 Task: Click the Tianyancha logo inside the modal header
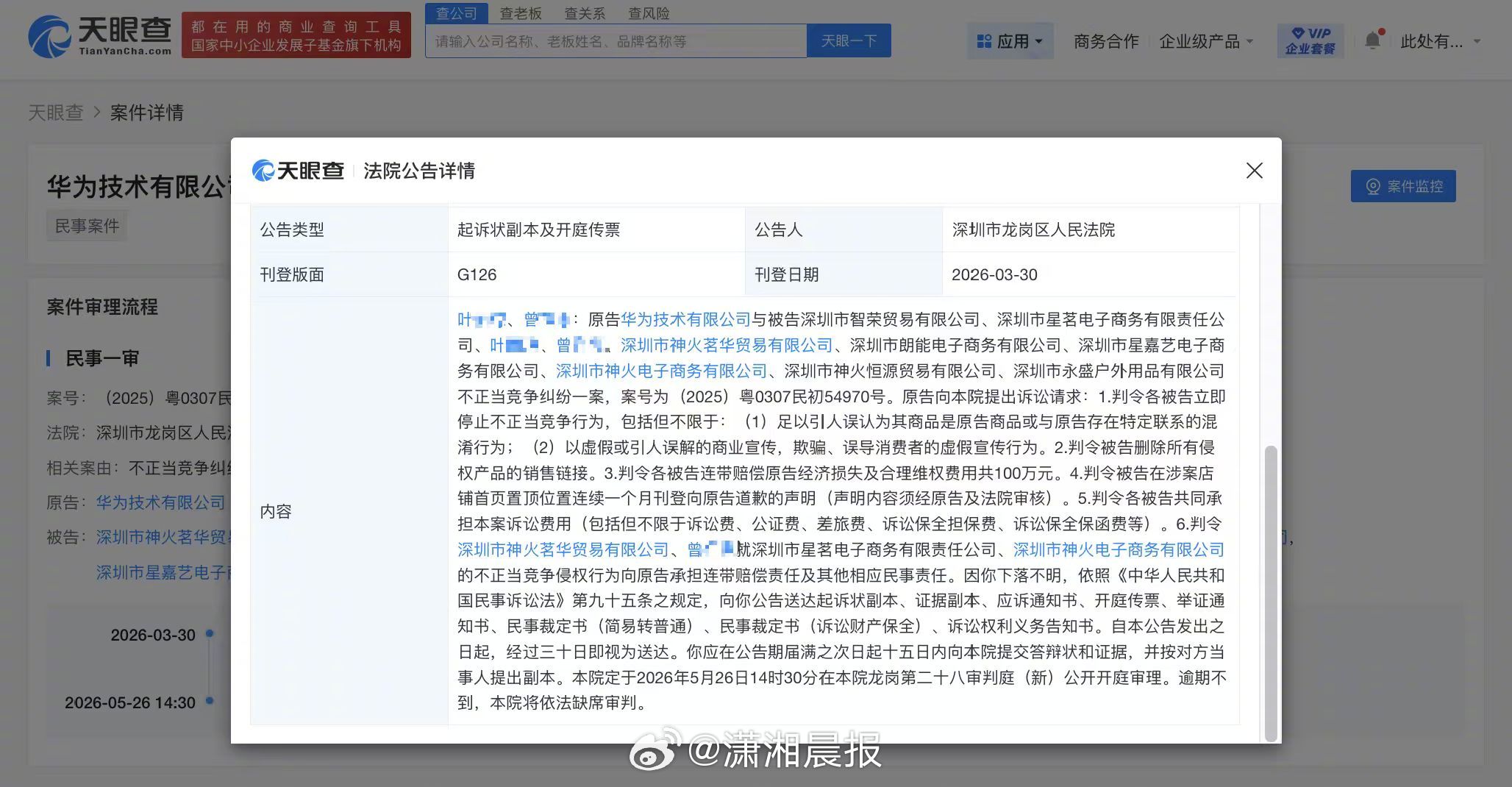(x=298, y=170)
